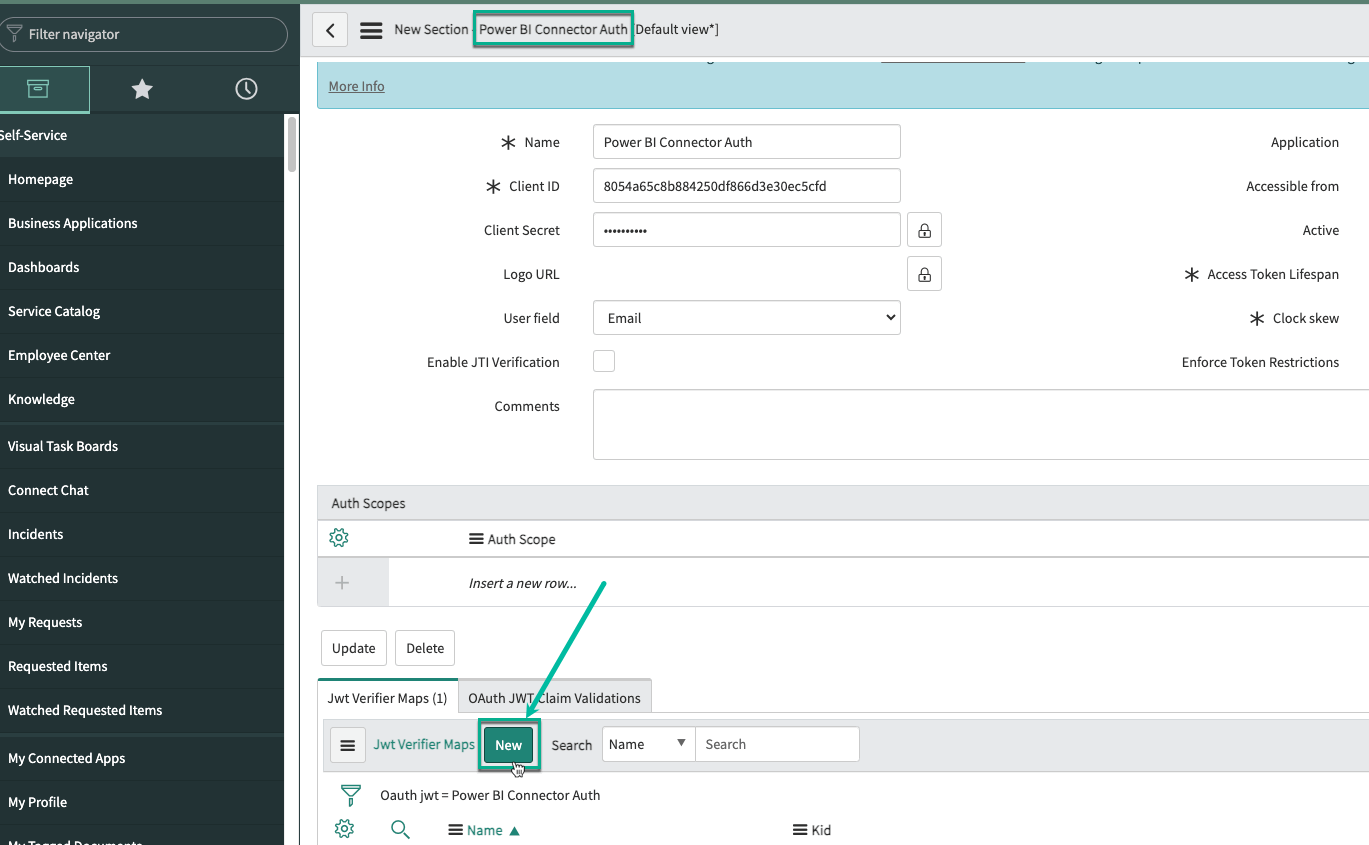Toggle the Client Secret lock
This screenshot has width=1369, height=845.
pyautogui.click(x=924, y=229)
